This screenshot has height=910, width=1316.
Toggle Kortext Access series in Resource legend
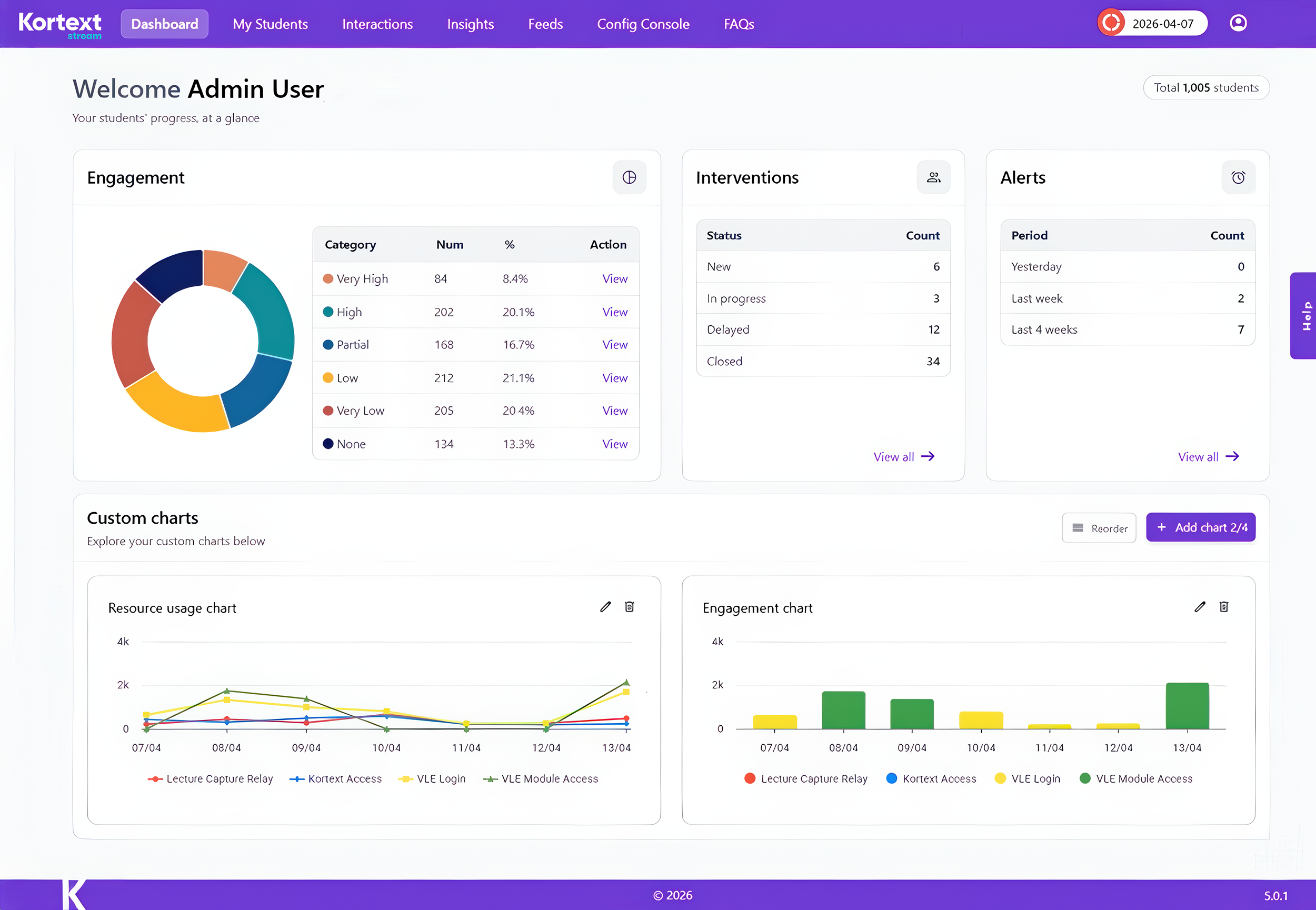click(335, 779)
